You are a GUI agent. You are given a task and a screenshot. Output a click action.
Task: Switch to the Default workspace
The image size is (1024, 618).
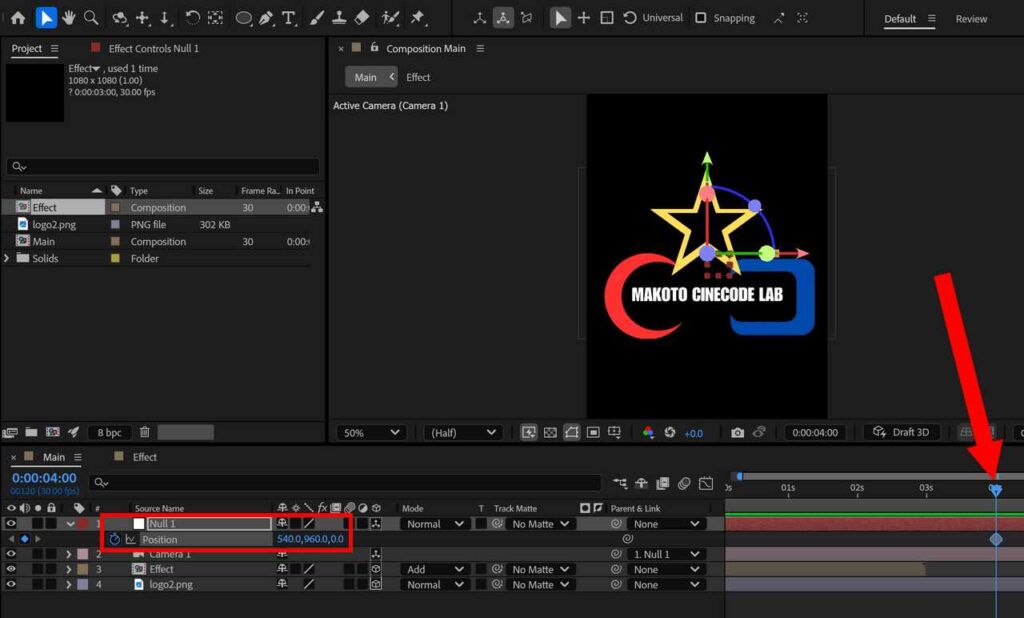[x=900, y=19]
